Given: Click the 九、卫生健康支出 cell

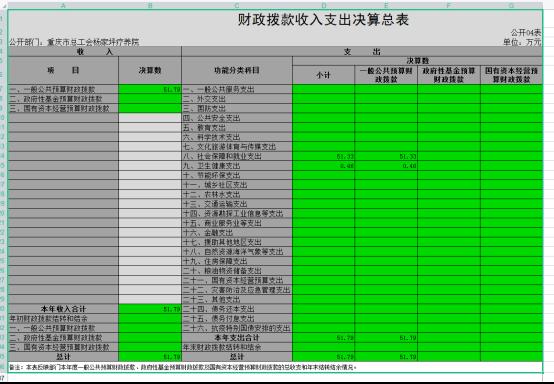Looking at the screenshot, I should (237, 166).
